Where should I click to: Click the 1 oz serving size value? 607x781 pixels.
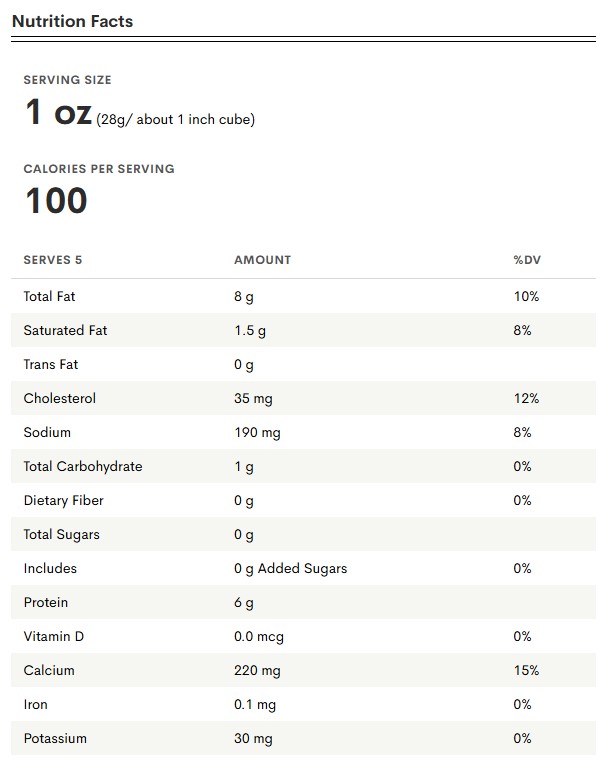coord(58,112)
